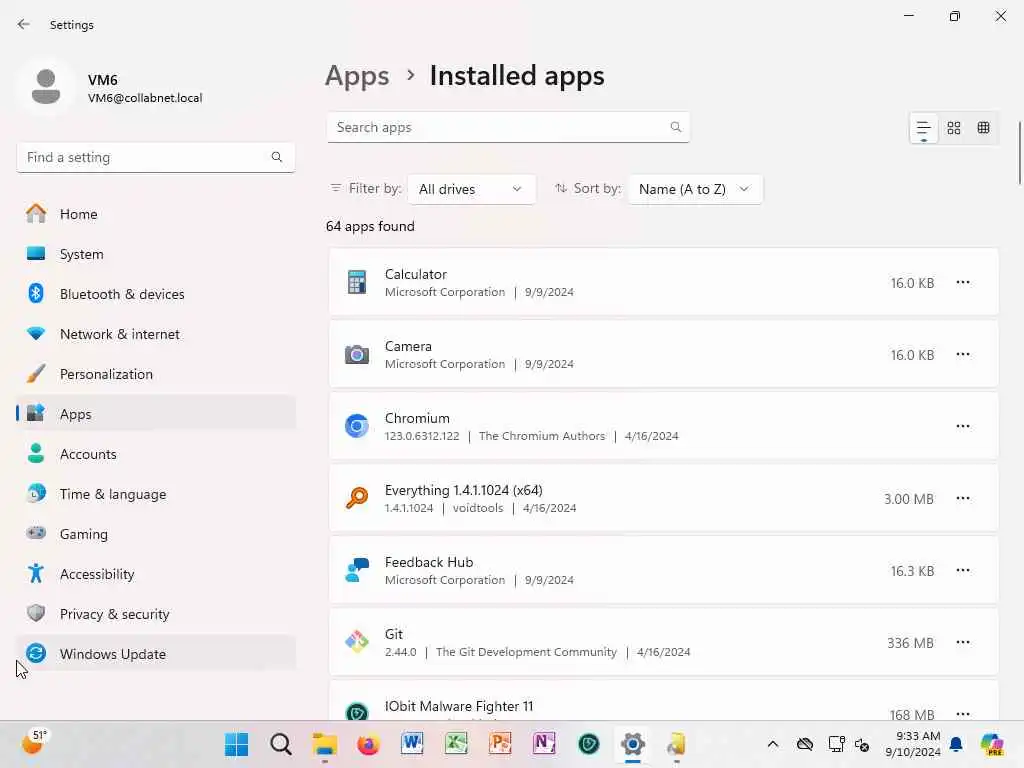1024x768 pixels.
Task: Click the VM6 user avatar icon
Action: pyautogui.click(x=46, y=88)
